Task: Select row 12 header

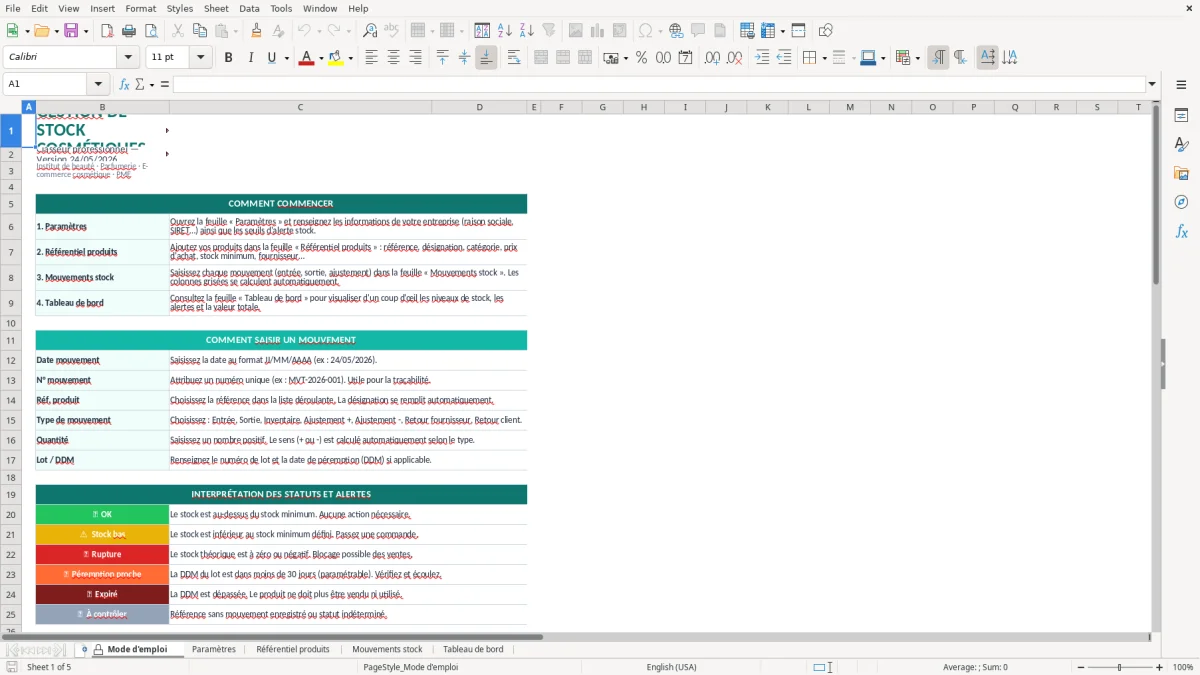Action: (11, 360)
